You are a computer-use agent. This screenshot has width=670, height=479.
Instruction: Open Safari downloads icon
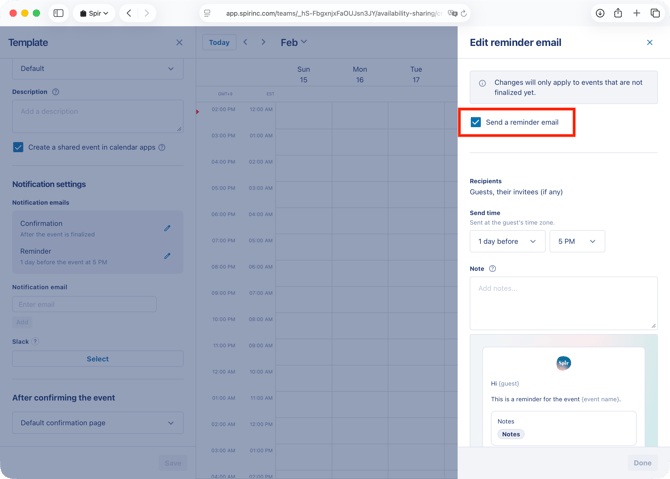[x=600, y=13]
